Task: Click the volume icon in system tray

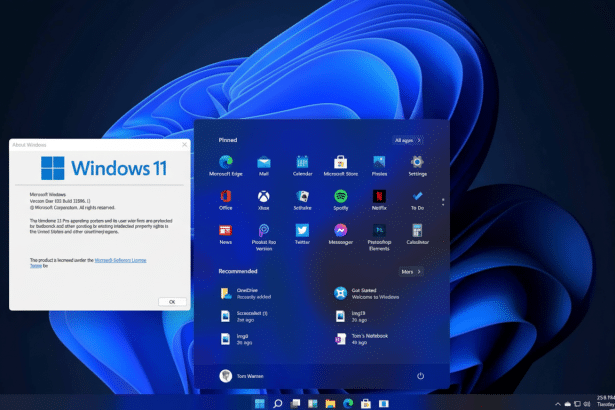Action: pos(587,404)
